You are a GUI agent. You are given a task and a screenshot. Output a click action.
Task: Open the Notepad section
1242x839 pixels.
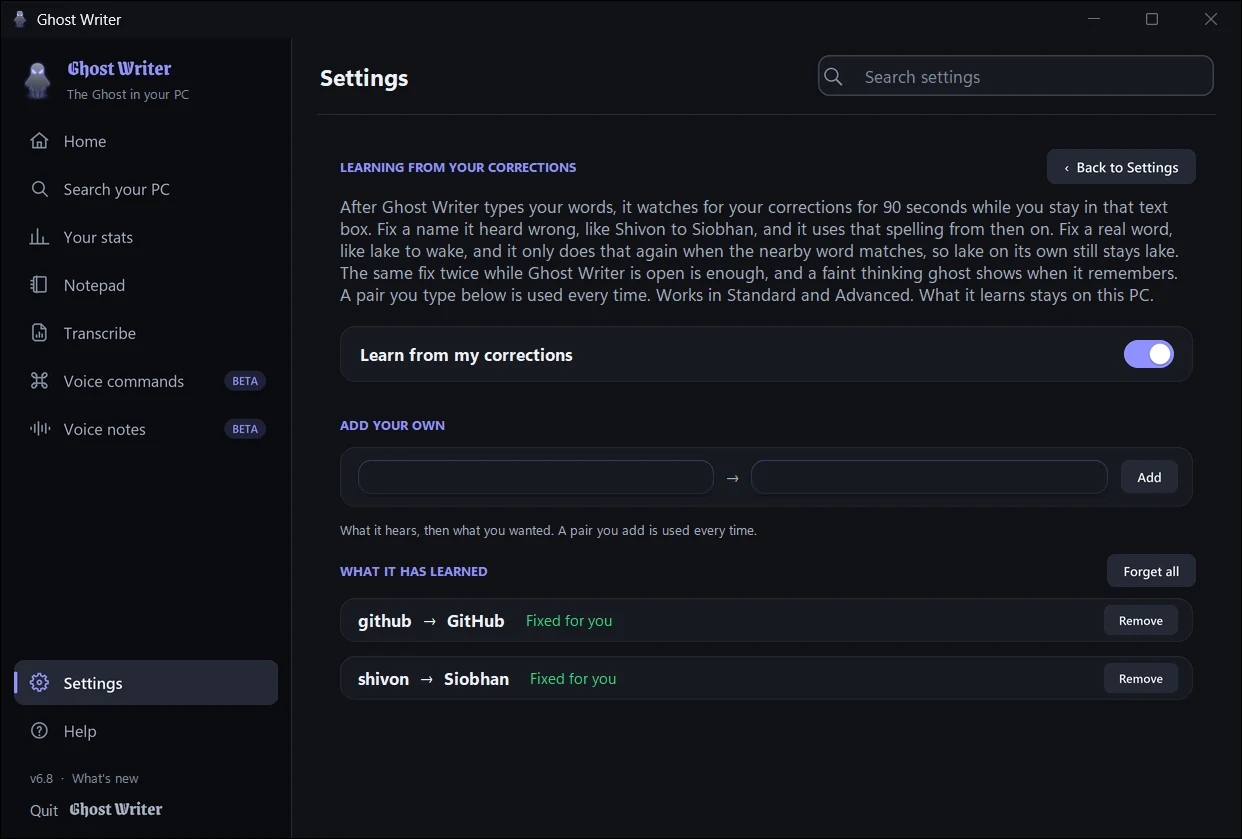[146, 285]
